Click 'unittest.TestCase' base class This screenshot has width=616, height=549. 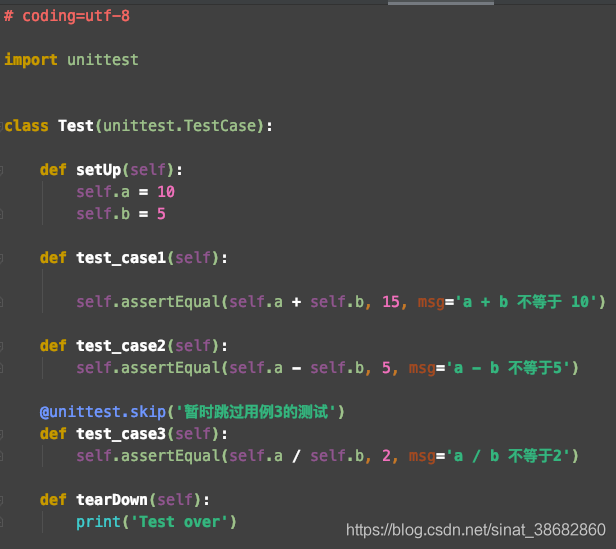(x=179, y=126)
